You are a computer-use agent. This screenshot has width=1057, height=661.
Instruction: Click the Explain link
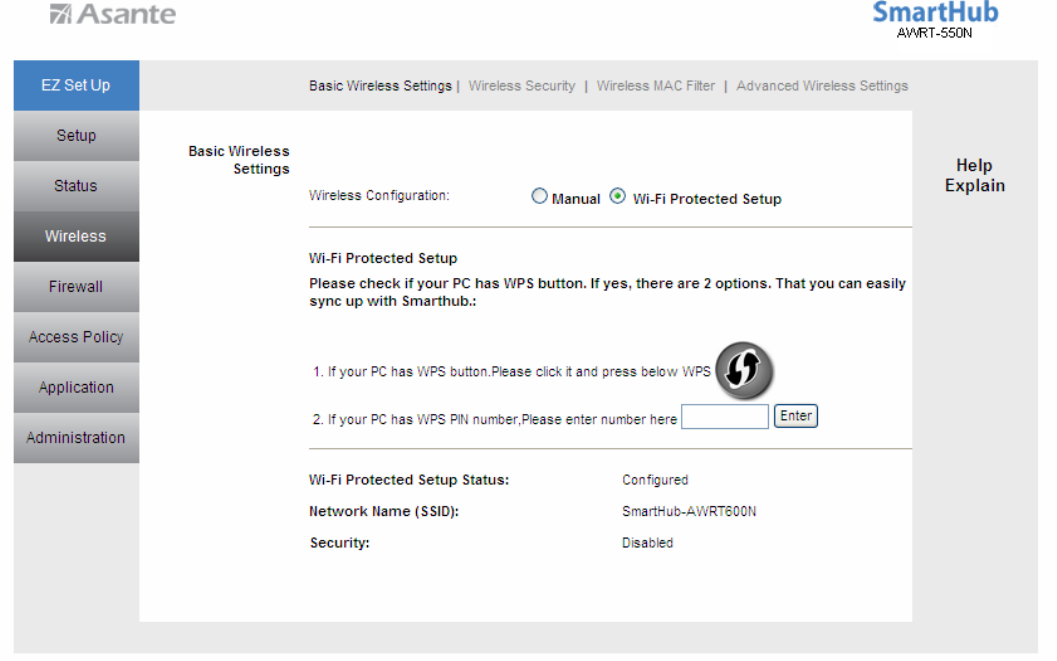pos(974,186)
